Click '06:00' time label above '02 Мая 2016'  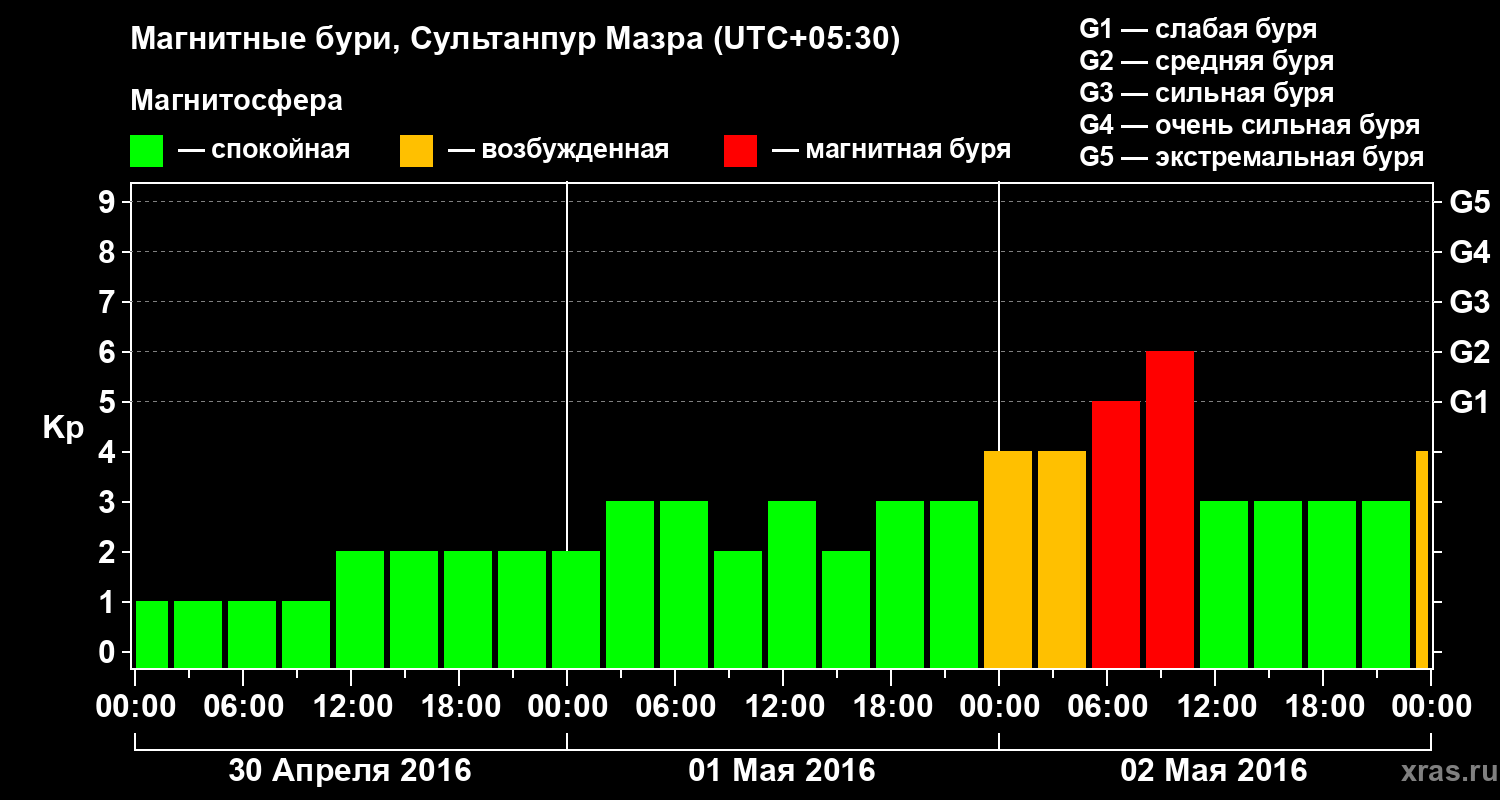point(1107,706)
